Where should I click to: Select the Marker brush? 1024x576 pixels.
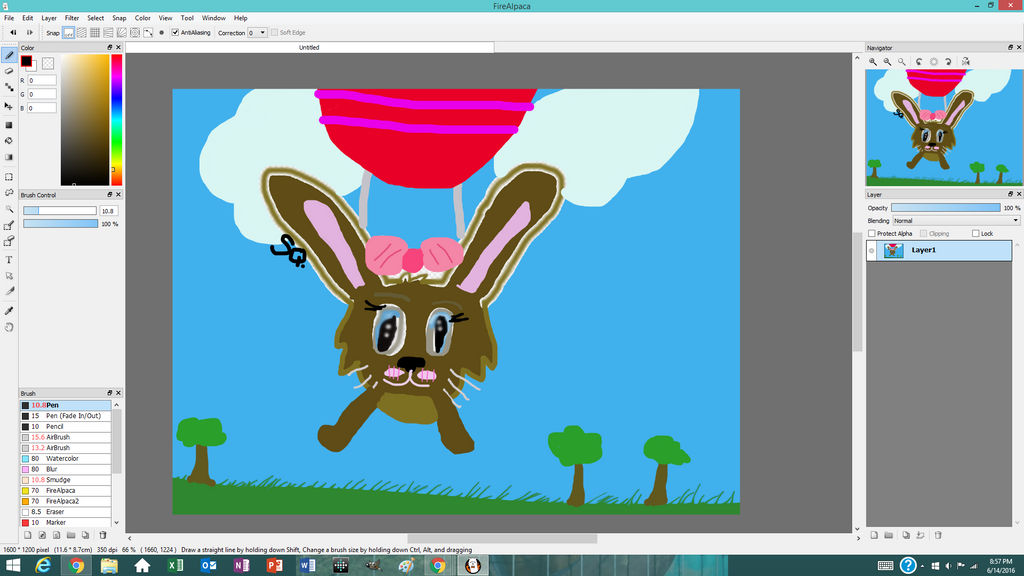(65, 522)
